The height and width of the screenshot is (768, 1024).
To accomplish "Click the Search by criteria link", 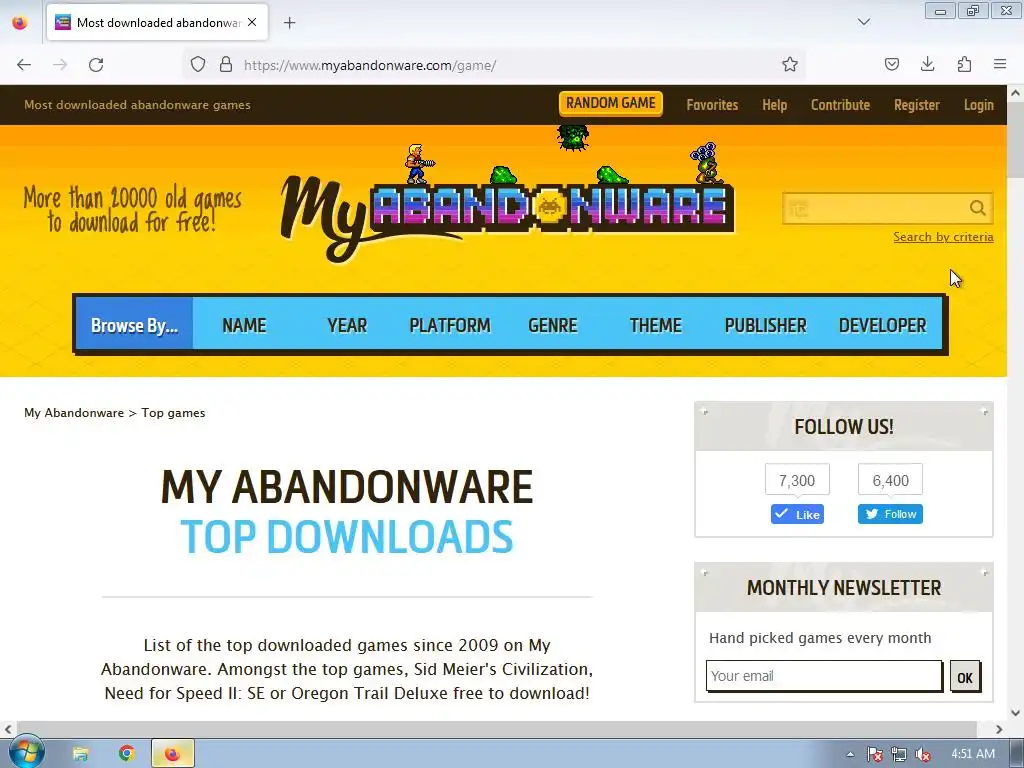I will click(943, 236).
